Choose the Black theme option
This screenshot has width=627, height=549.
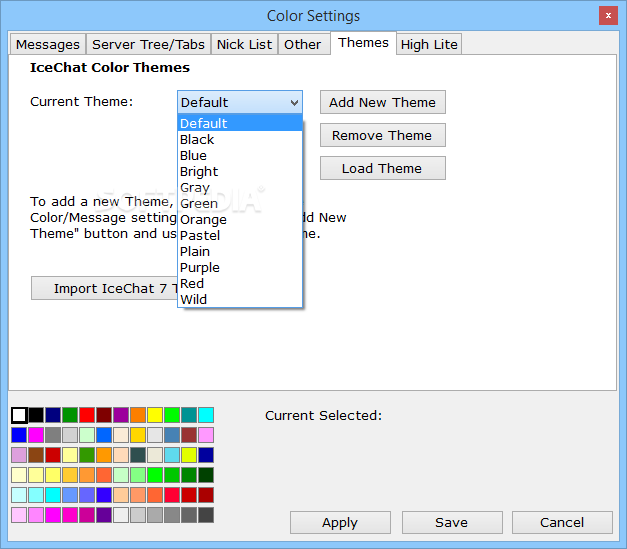240,140
